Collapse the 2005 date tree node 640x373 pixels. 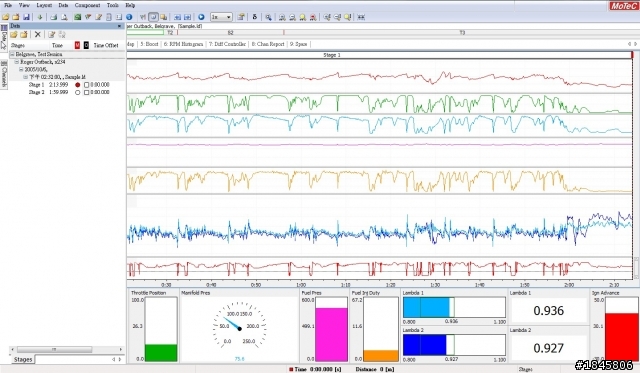pyautogui.click(x=21, y=70)
